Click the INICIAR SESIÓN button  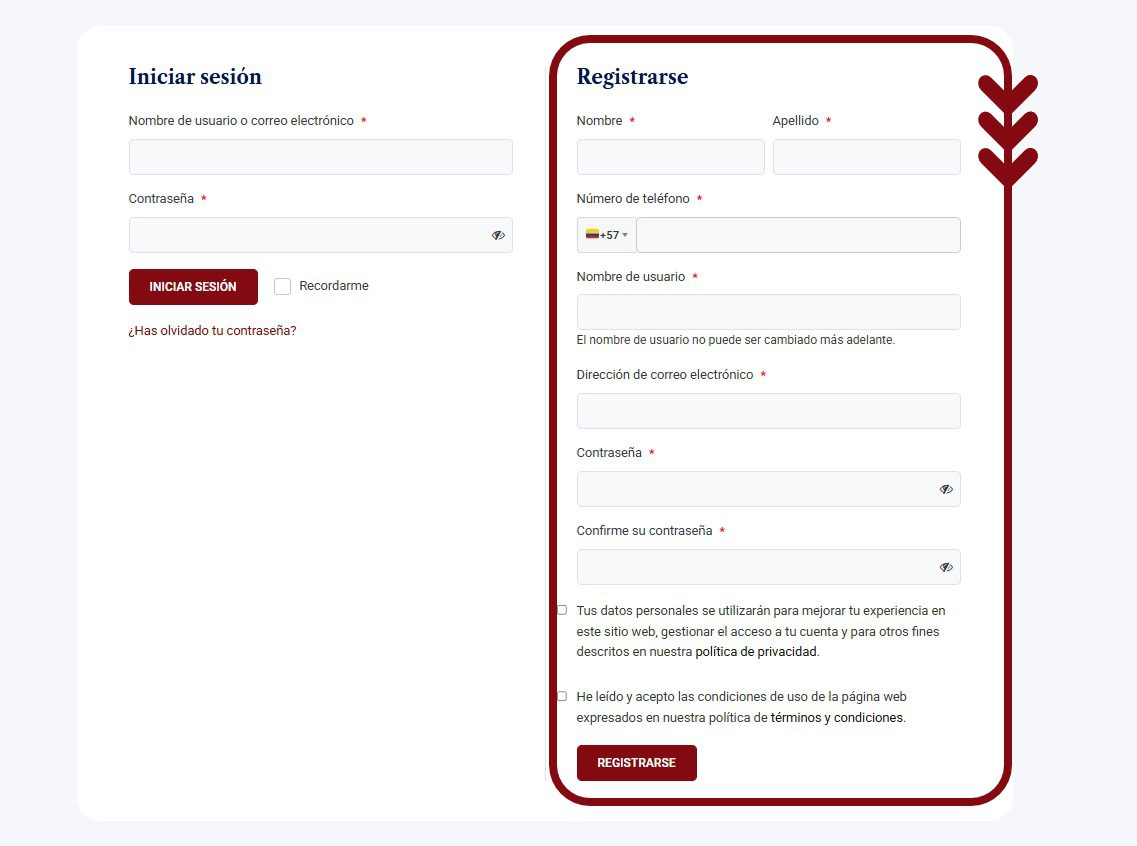pyautogui.click(x=193, y=287)
